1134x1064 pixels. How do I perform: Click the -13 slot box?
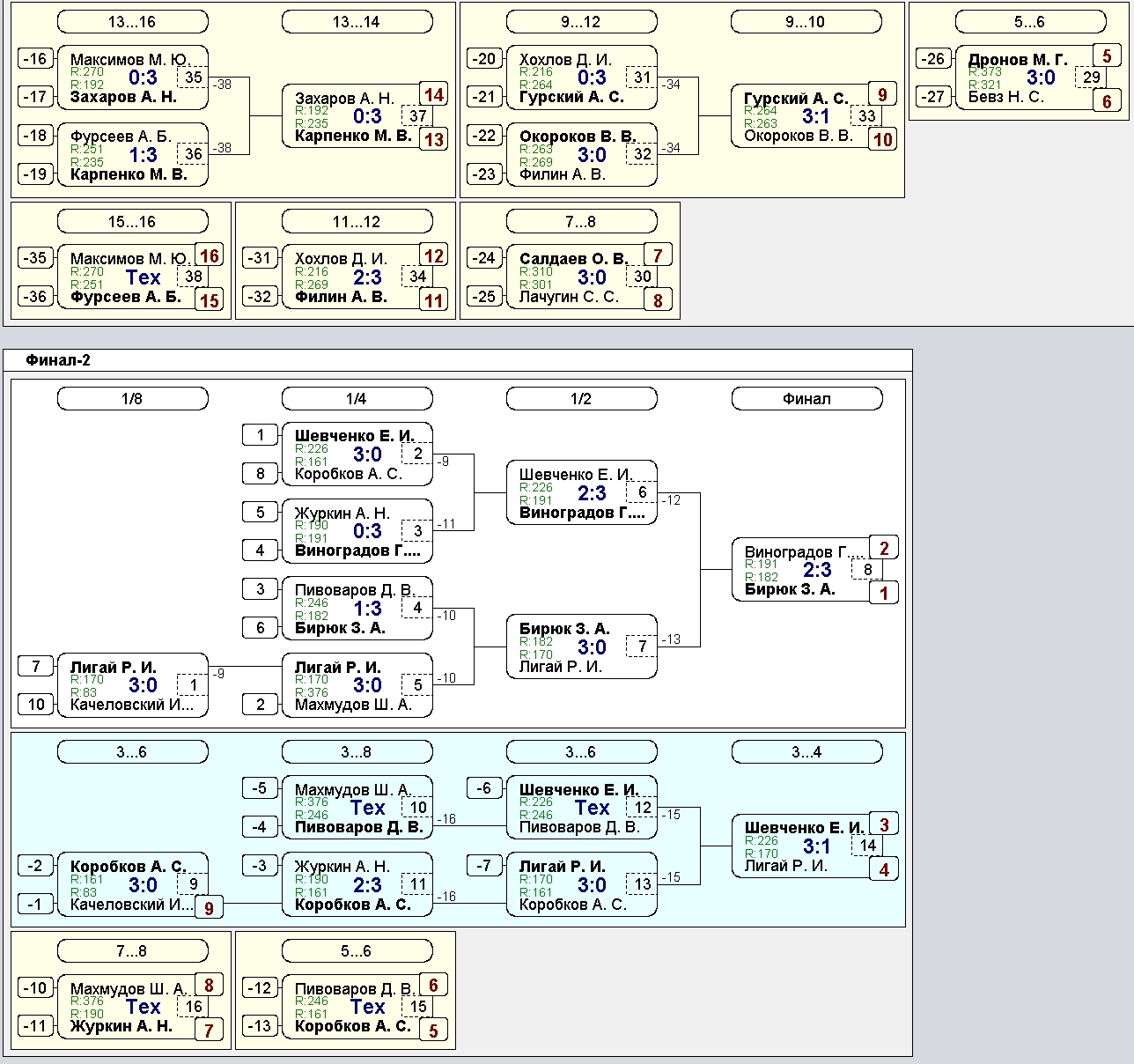tap(260, 1026)
